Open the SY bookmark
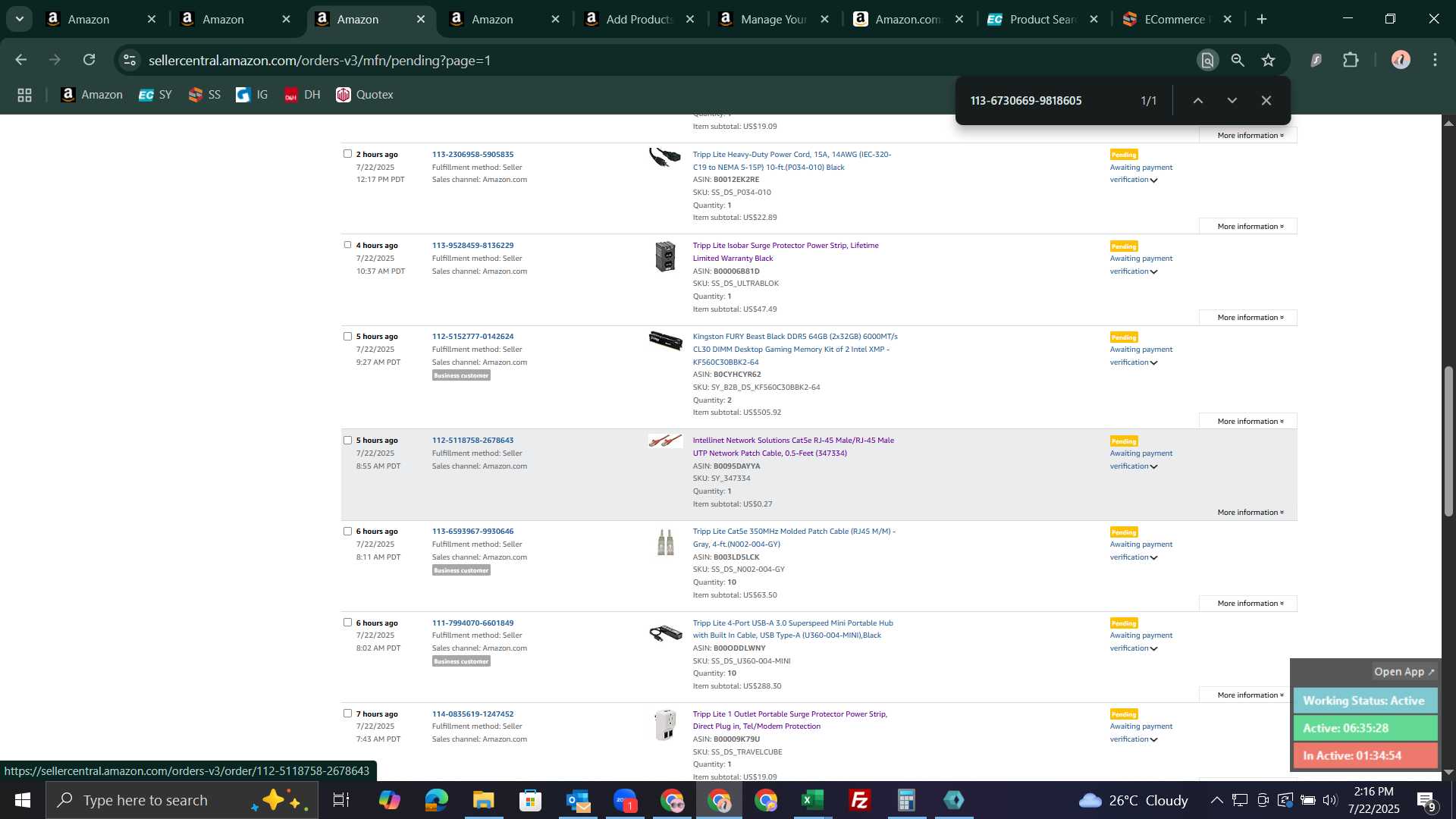 [x=155, y=95]
